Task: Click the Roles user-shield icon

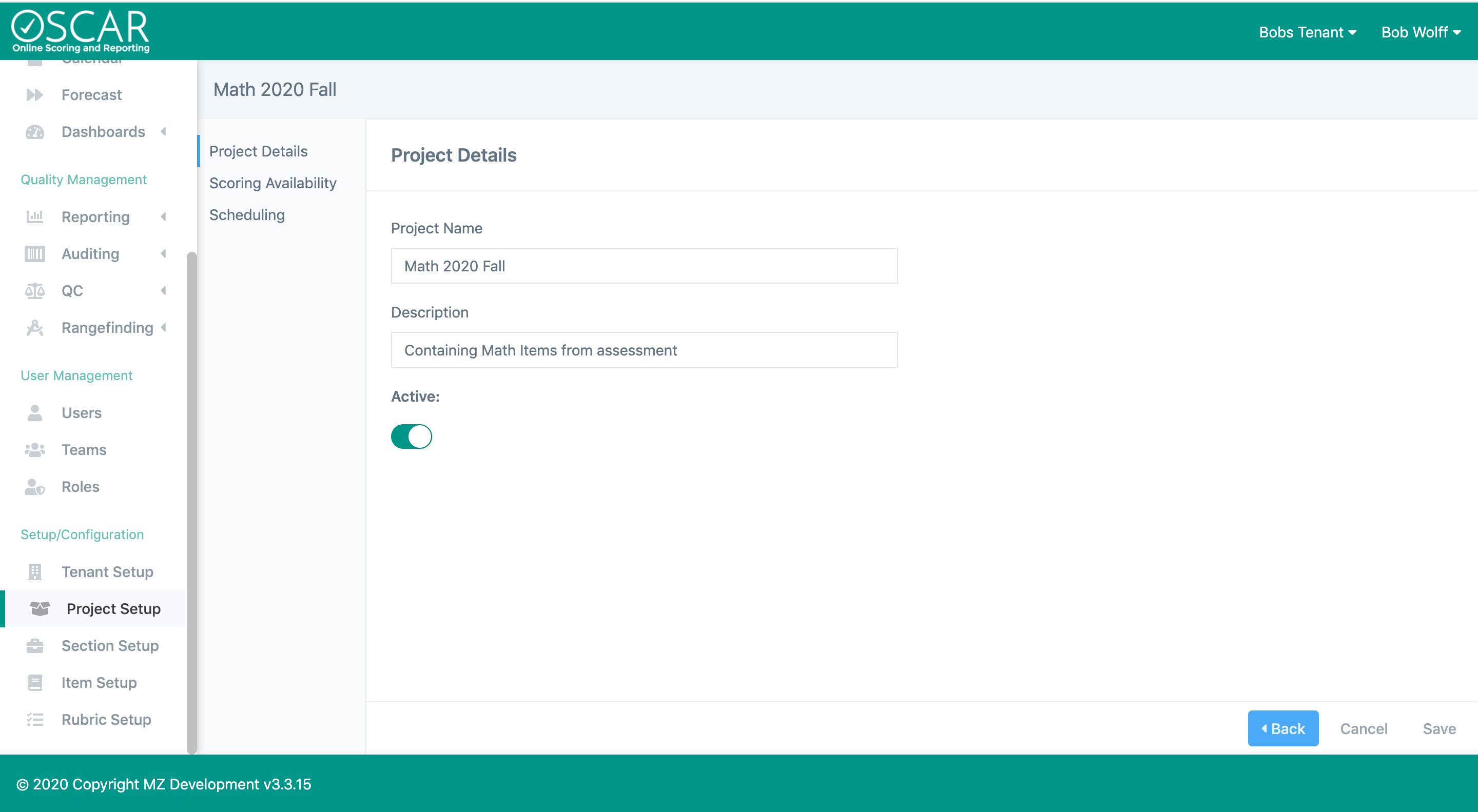Action: click(x=34, y=487)
